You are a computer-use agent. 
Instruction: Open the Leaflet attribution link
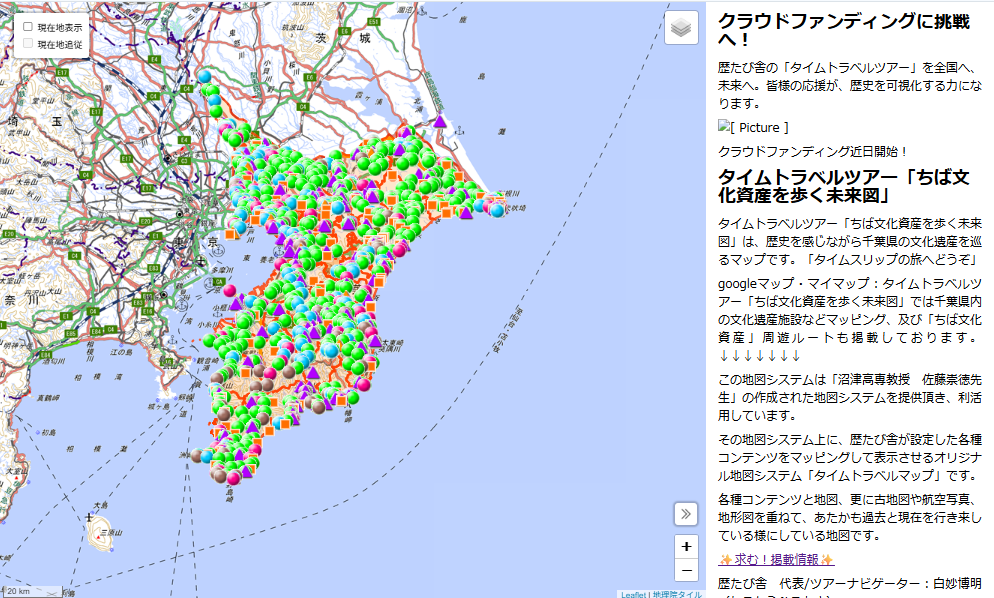(x=632, y=594)
